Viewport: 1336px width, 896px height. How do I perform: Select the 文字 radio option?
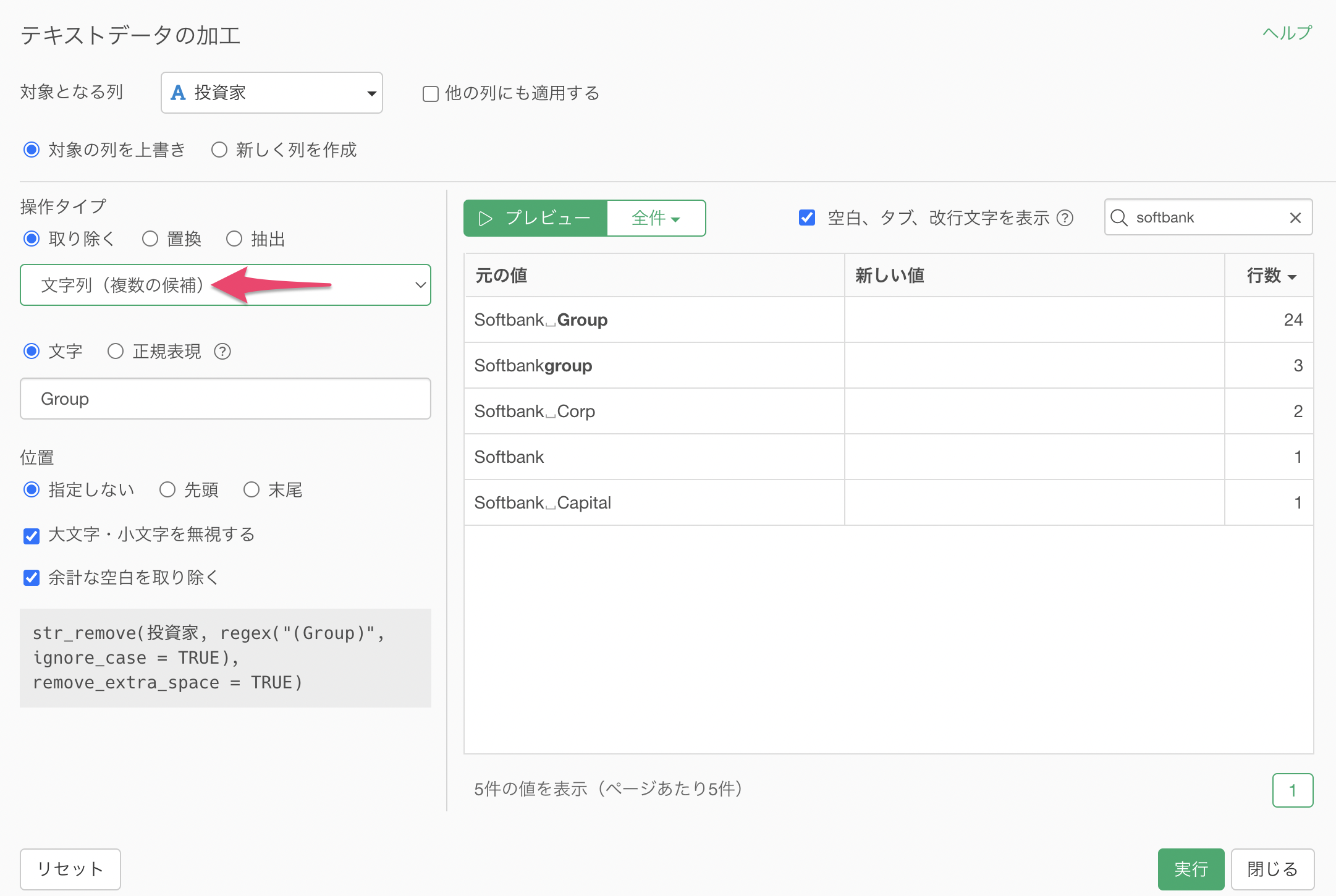(x=32, y=352)
